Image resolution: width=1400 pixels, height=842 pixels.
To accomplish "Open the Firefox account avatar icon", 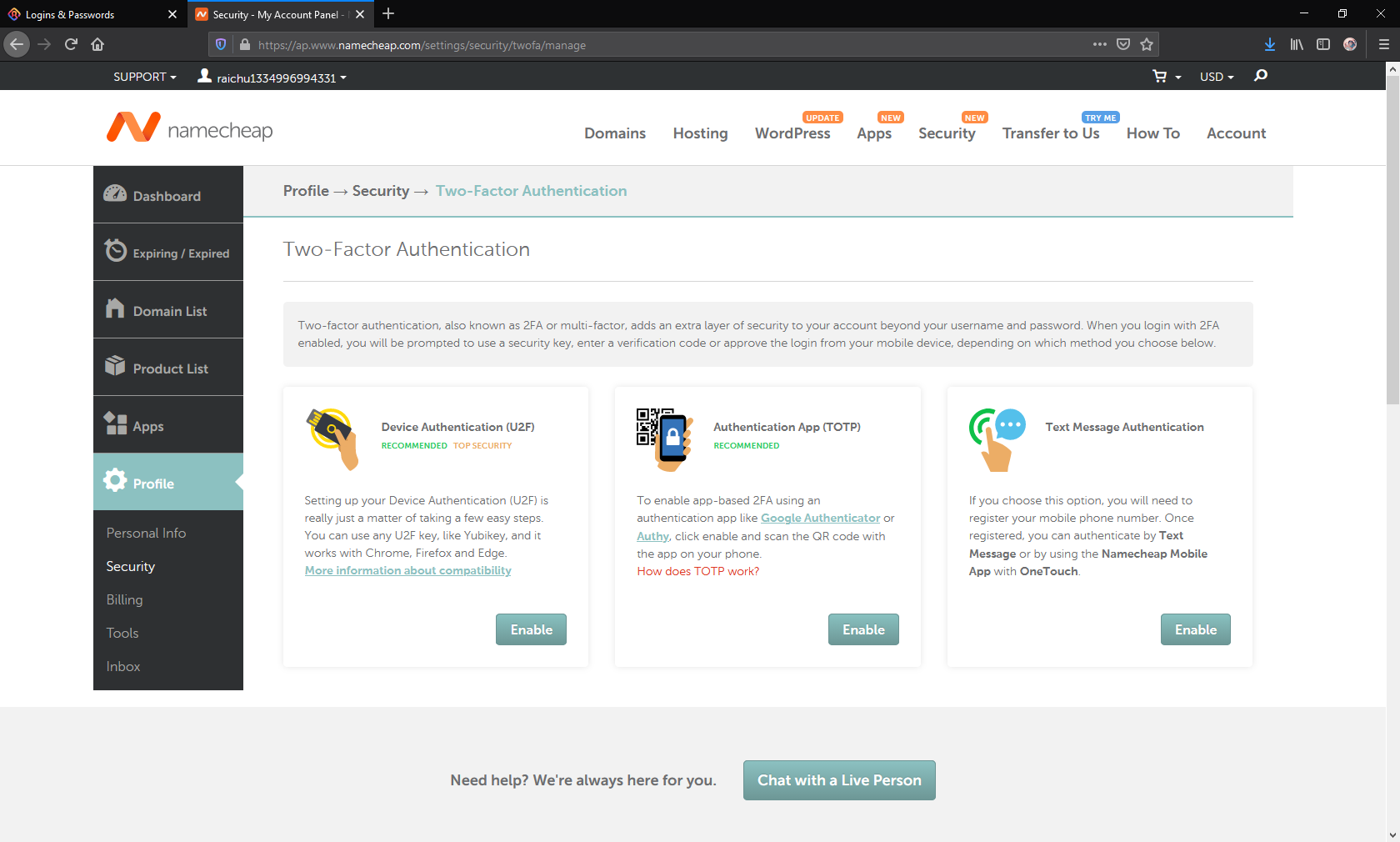I will pyautogui.click(x=1350, y=44).
